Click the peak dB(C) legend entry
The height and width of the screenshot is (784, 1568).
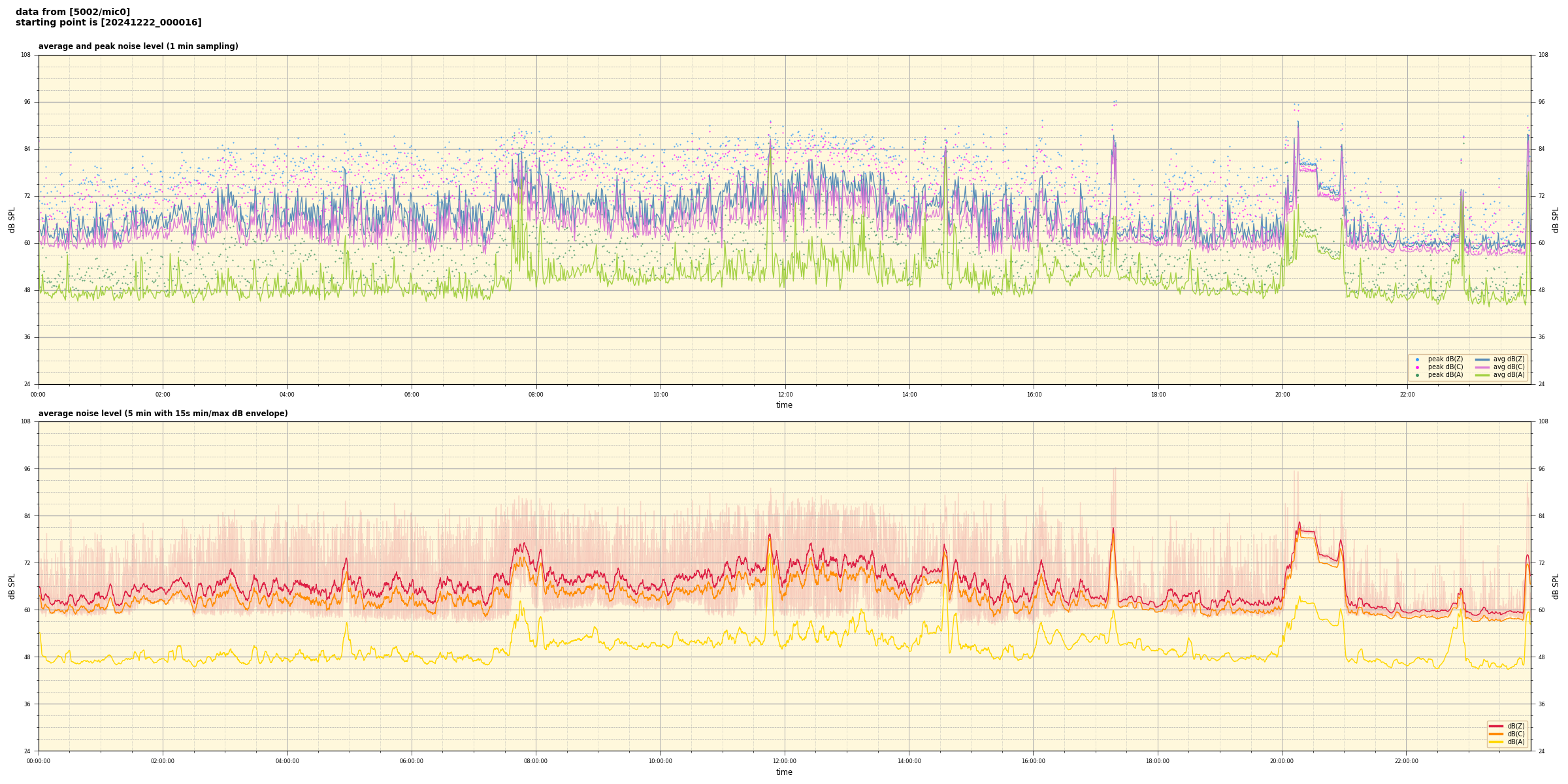[1445, 367]
